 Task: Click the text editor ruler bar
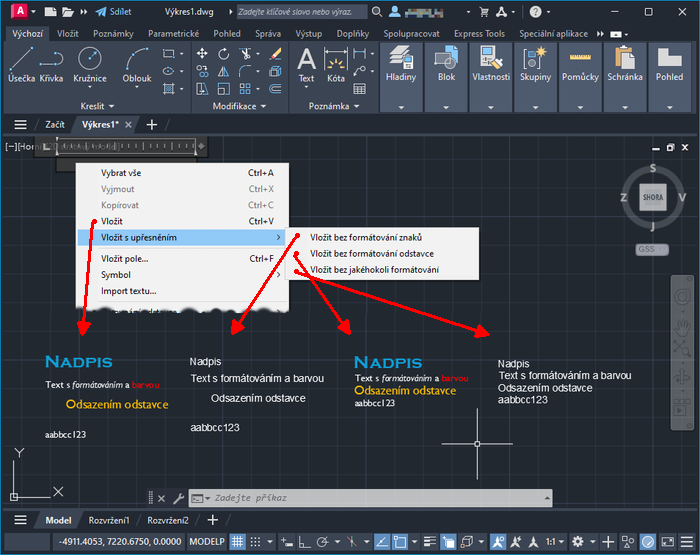[130, 147]
